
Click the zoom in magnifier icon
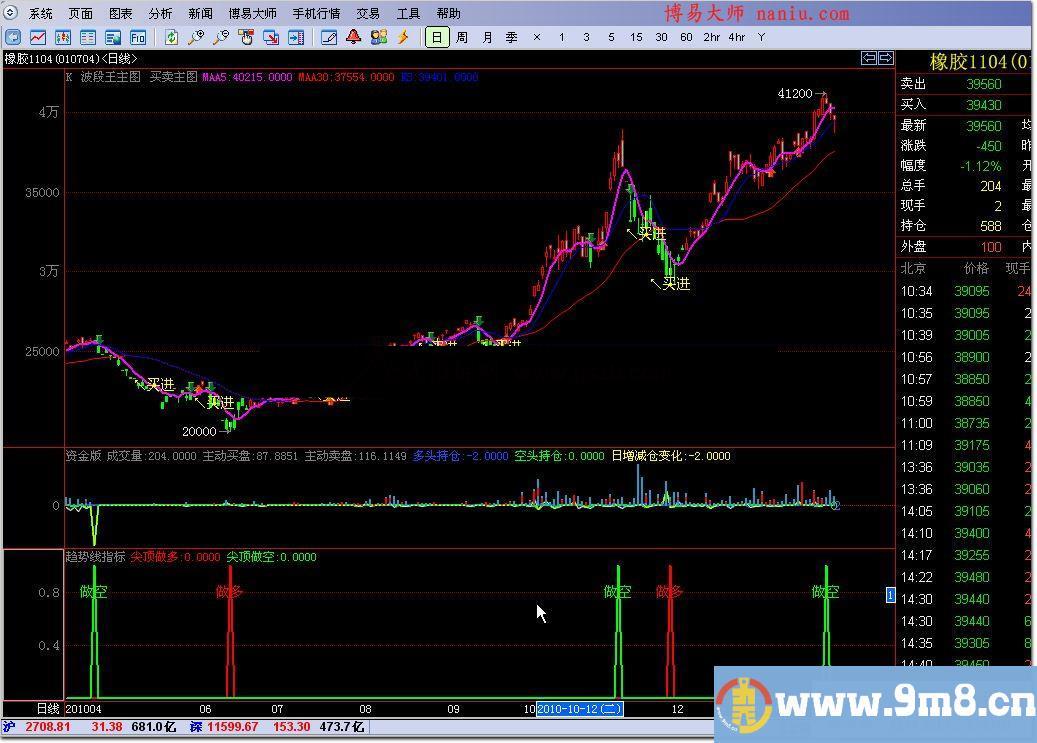197,37
